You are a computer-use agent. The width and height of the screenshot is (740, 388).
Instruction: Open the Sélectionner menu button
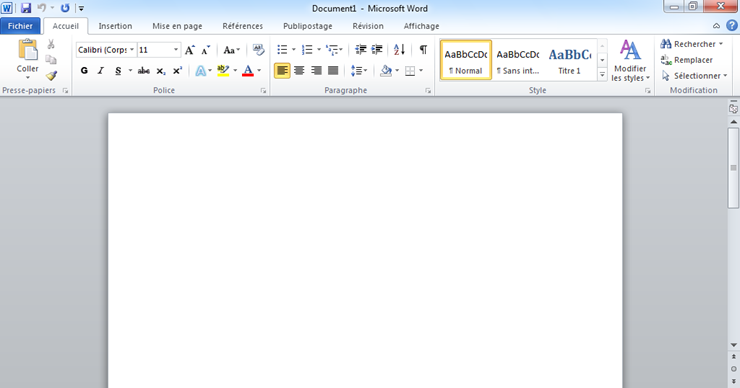pyautogui.click(x=694, y=76)
